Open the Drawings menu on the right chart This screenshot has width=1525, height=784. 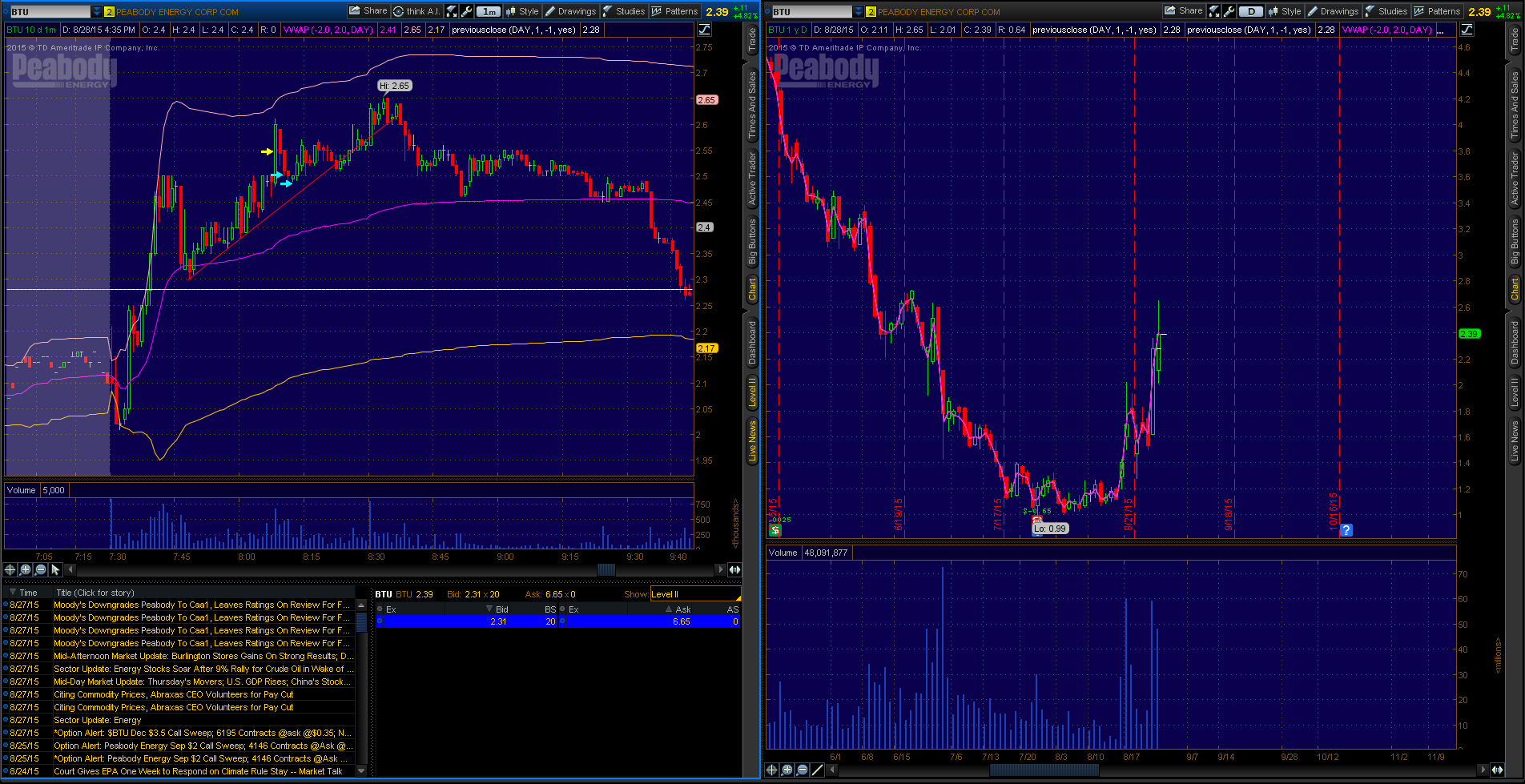(x=1334, y=11)
